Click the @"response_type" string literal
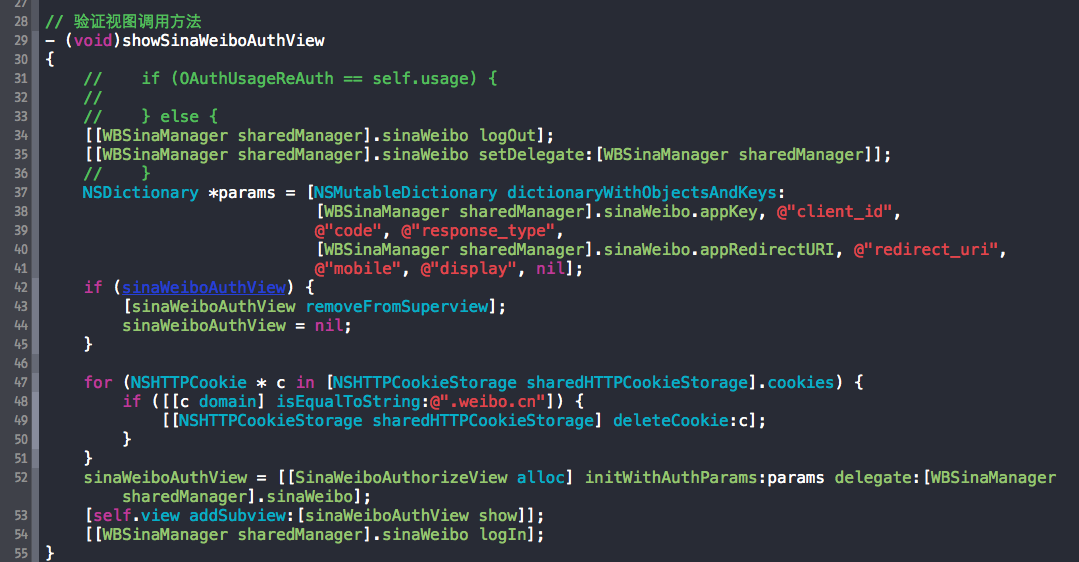Viewport: 1079px width, 562px height. (478, 230)
